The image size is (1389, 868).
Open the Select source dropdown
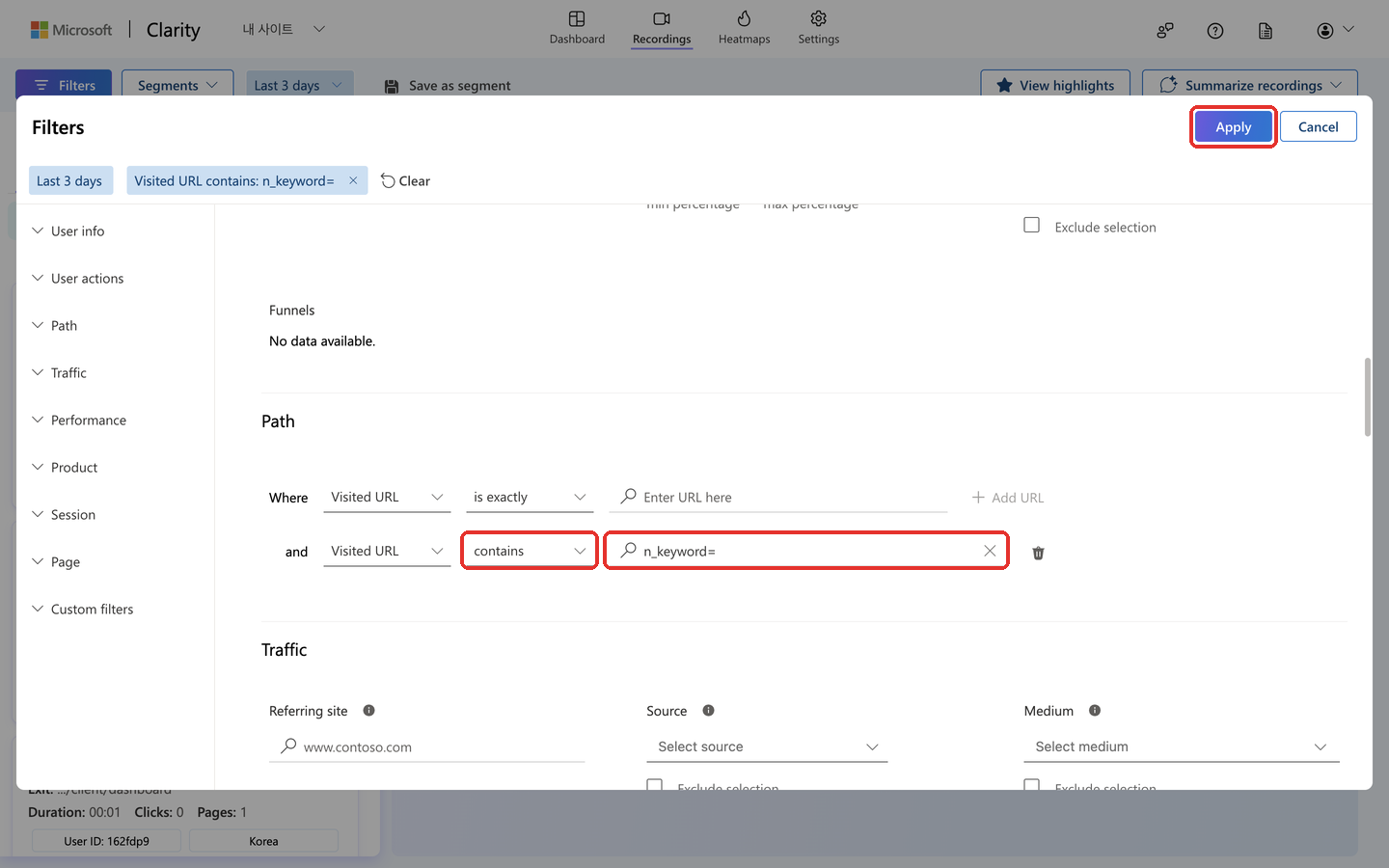767,747
